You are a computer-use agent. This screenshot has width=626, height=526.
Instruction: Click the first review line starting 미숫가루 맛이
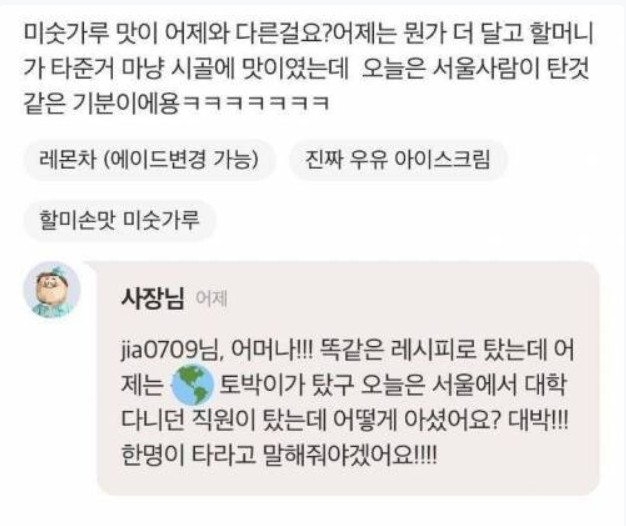pos(309,33)
